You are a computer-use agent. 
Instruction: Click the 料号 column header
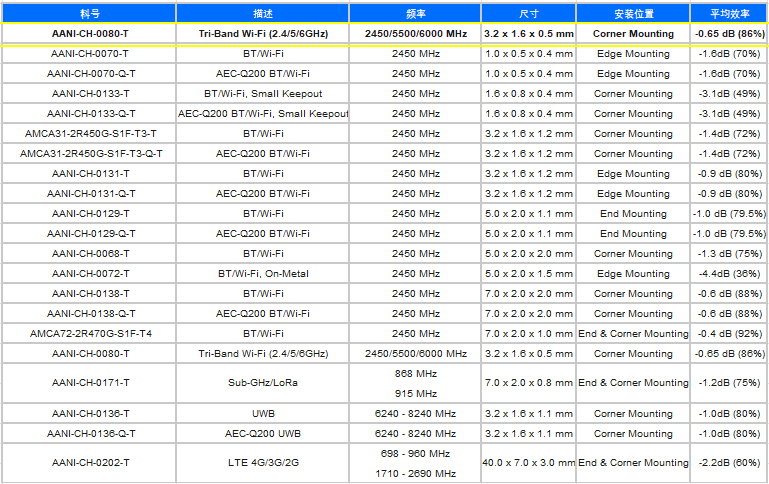click(90, 14)
